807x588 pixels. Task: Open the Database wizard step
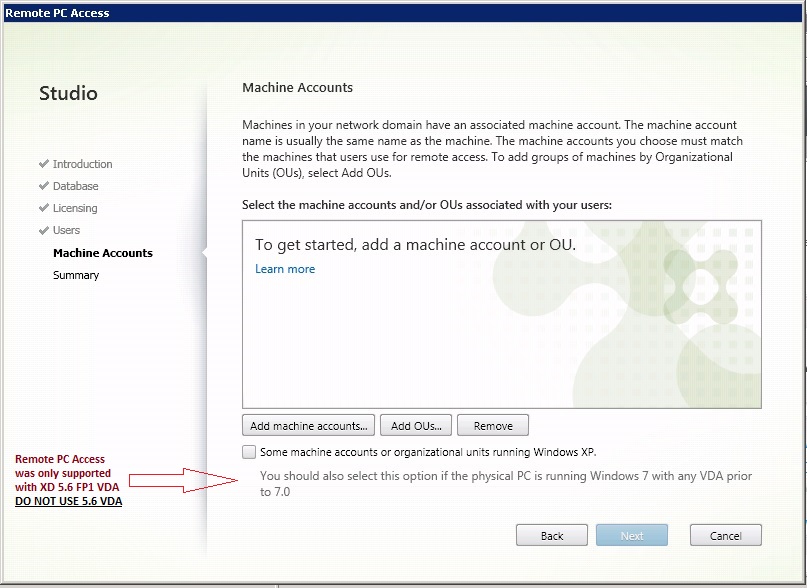[75, 186]
